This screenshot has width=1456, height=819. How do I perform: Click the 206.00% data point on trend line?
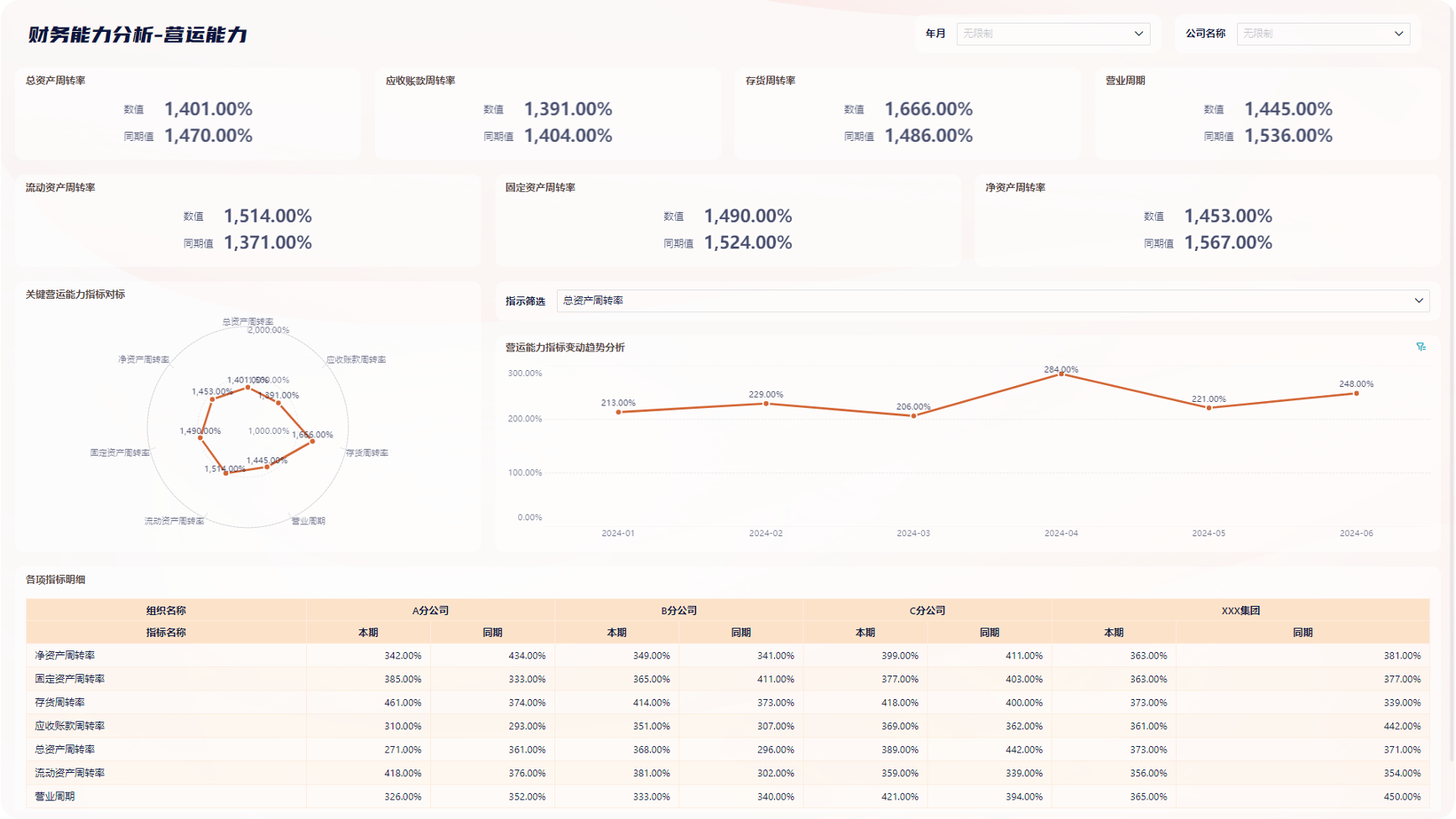click(913, 415)
